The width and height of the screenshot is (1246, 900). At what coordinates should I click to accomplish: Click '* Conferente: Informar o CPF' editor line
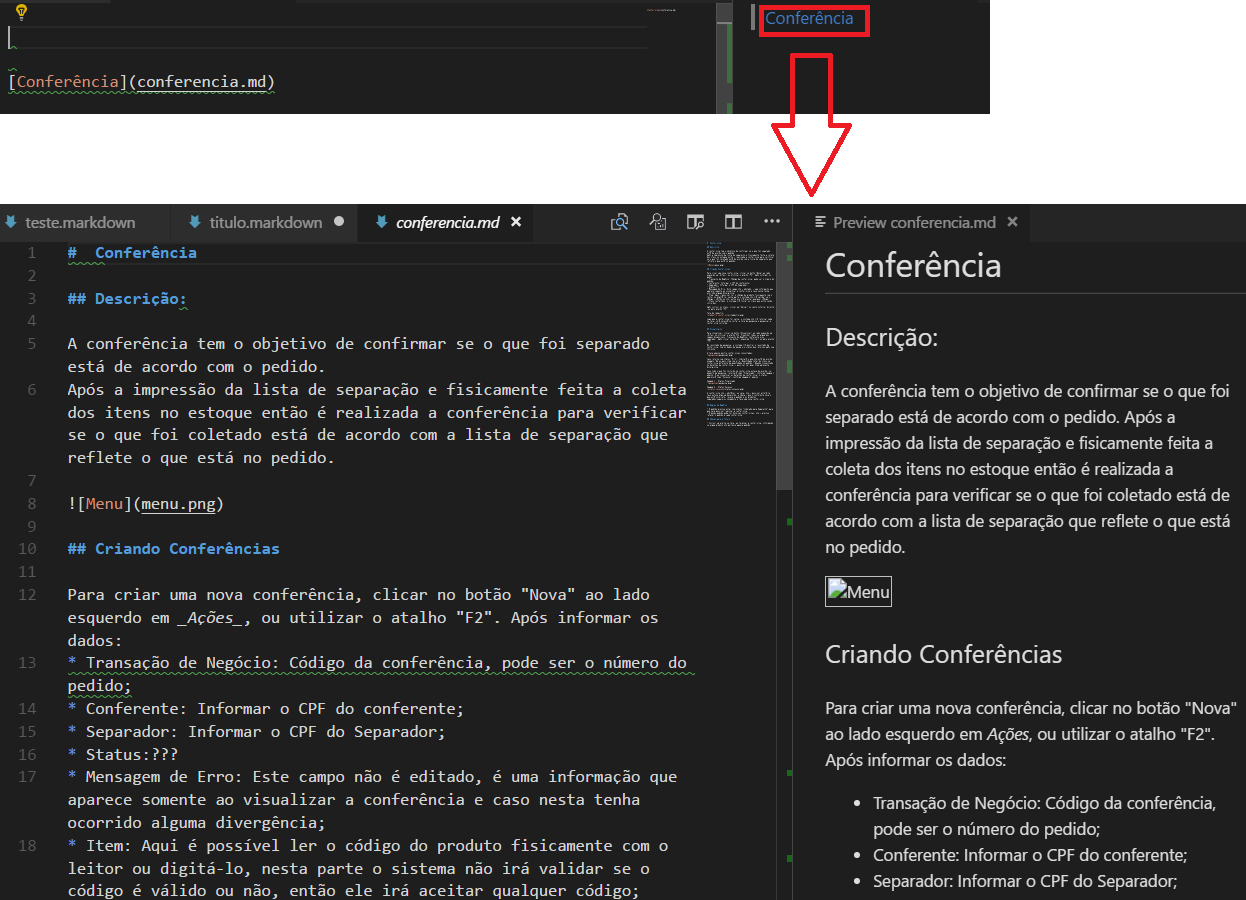coord(266,709)
